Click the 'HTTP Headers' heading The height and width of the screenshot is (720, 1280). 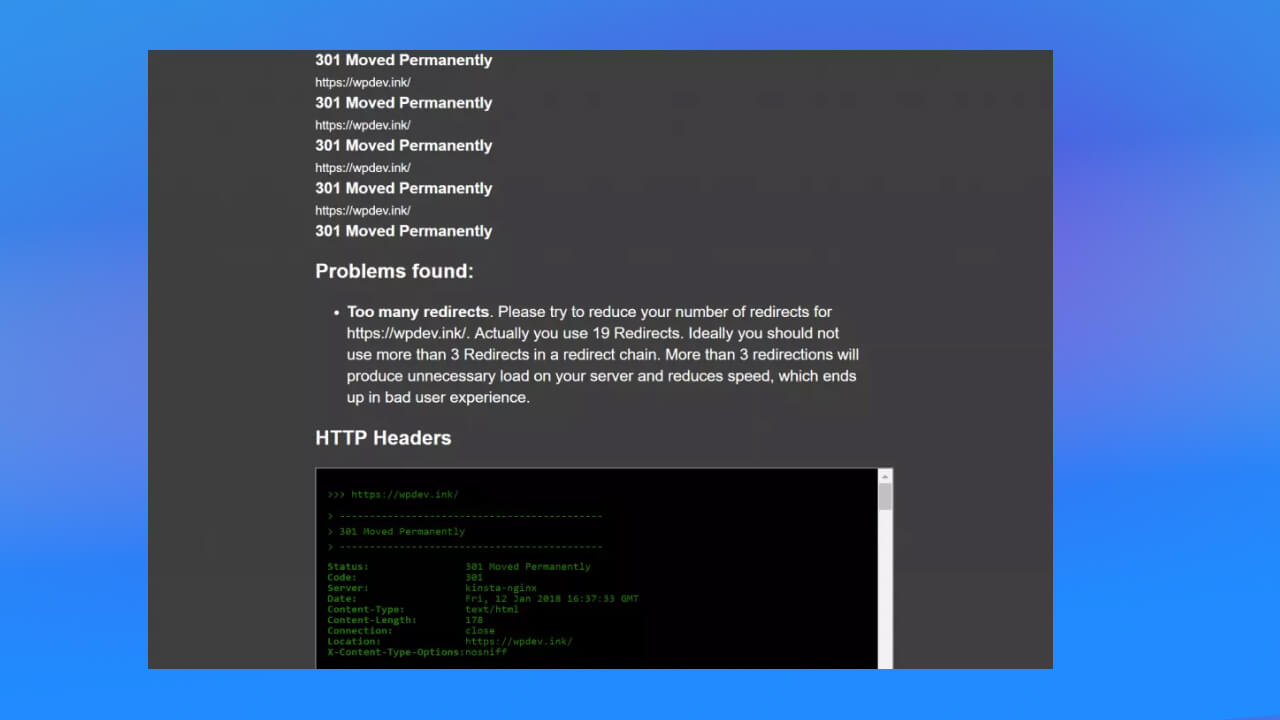tap(383, 438)
